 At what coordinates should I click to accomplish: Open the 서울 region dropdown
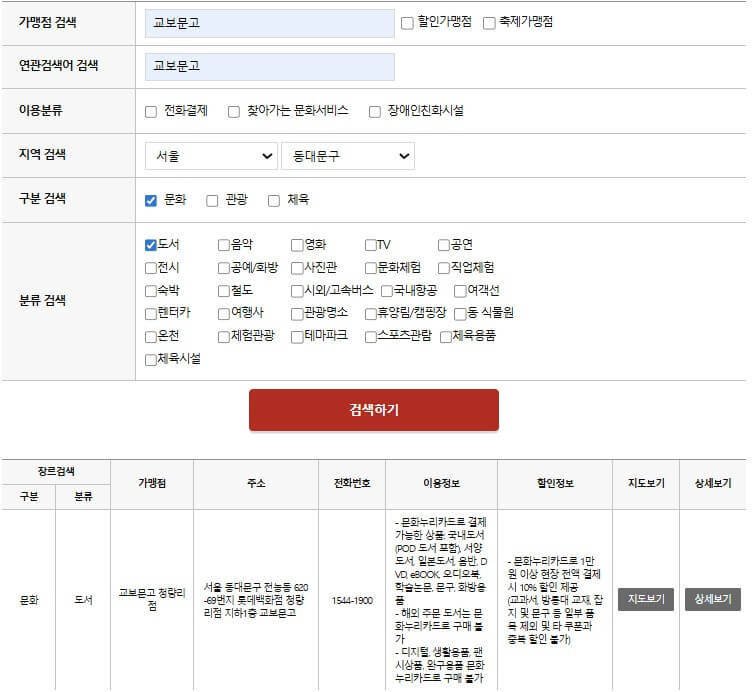pos(211,156)
